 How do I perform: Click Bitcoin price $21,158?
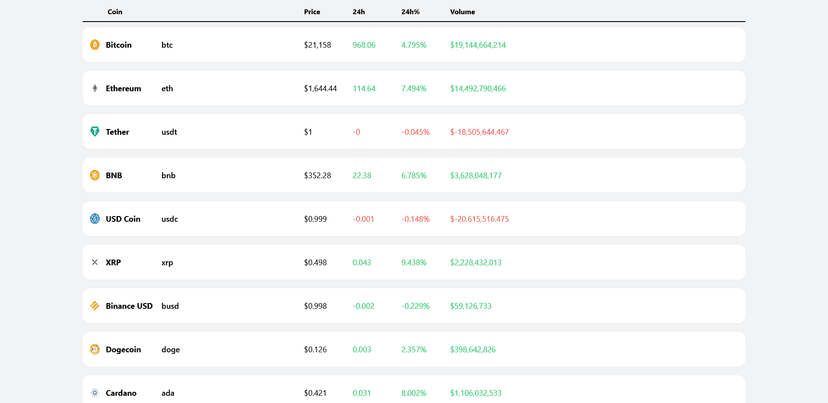click(x=317, y=45)
